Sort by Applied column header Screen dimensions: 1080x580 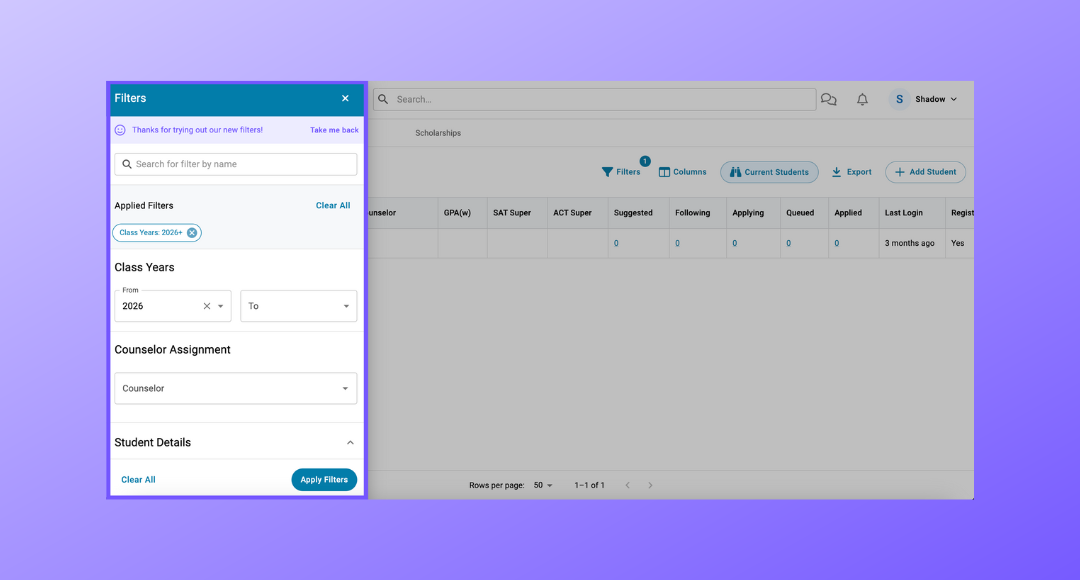[x=848, y=213]
